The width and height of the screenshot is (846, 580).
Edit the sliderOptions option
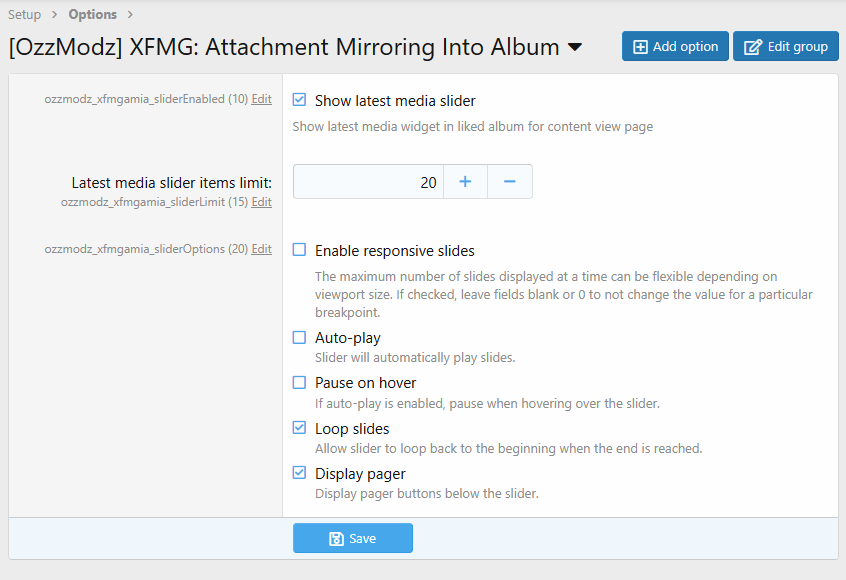(x=262, y=249)
